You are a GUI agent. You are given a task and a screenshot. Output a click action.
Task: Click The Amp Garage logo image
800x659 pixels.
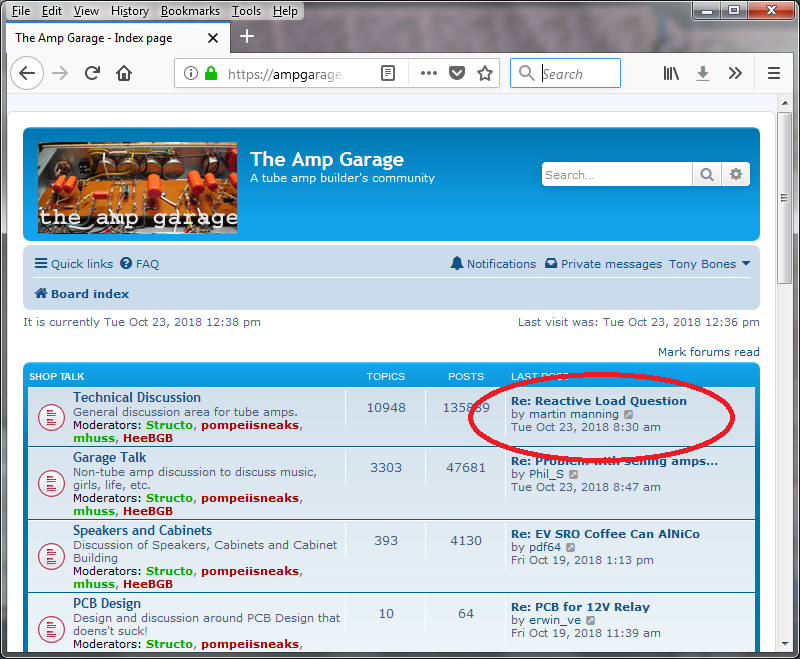[x=138, y=188]
